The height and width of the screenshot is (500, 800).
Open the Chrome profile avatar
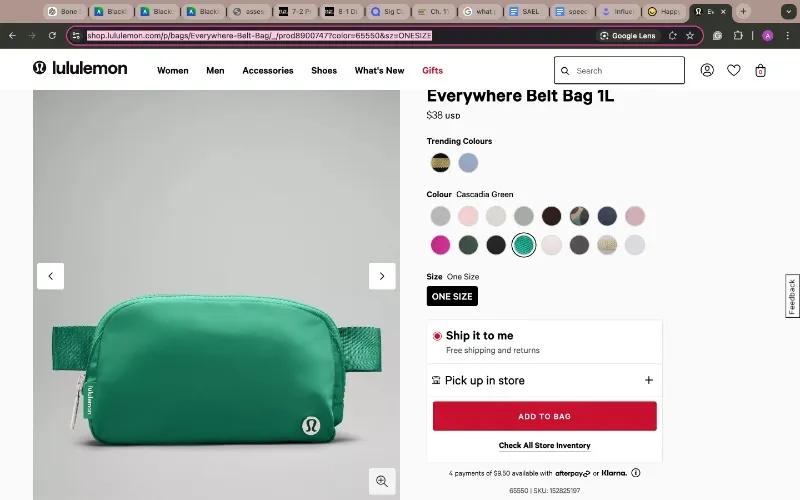click(x=767, y=36)
